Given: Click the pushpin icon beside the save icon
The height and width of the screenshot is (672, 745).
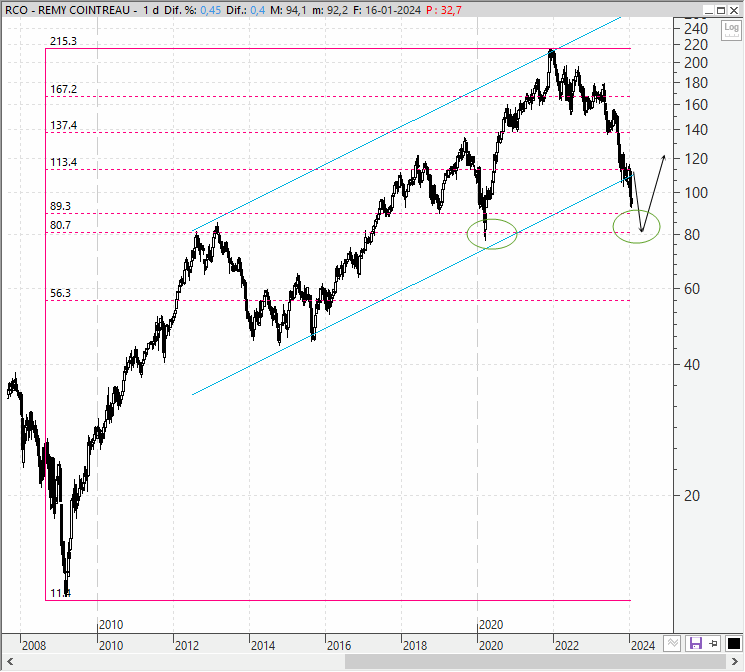Looking at the screenshot, I should tap(713, 644).
